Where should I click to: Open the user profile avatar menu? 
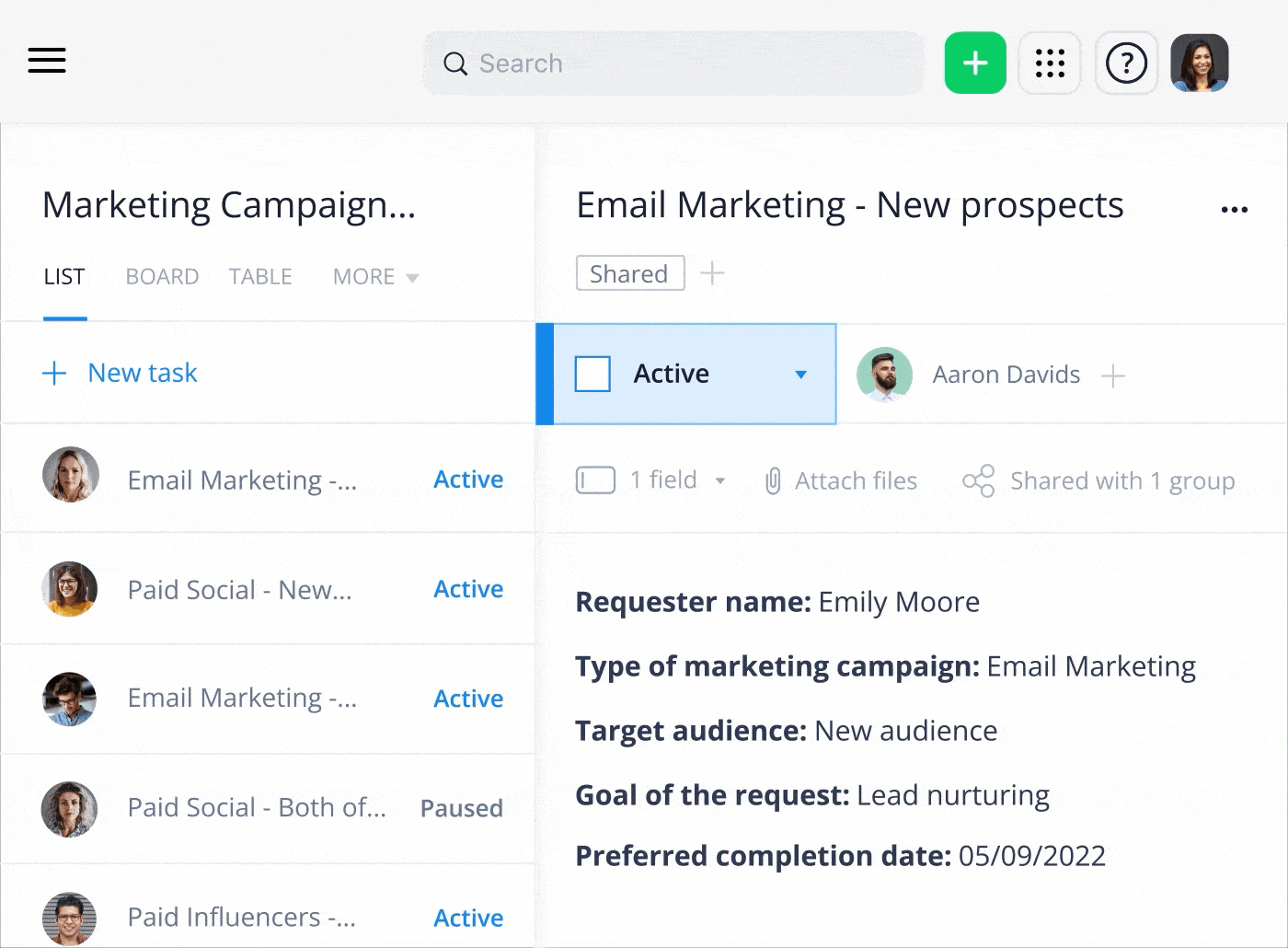[1200, 63]
